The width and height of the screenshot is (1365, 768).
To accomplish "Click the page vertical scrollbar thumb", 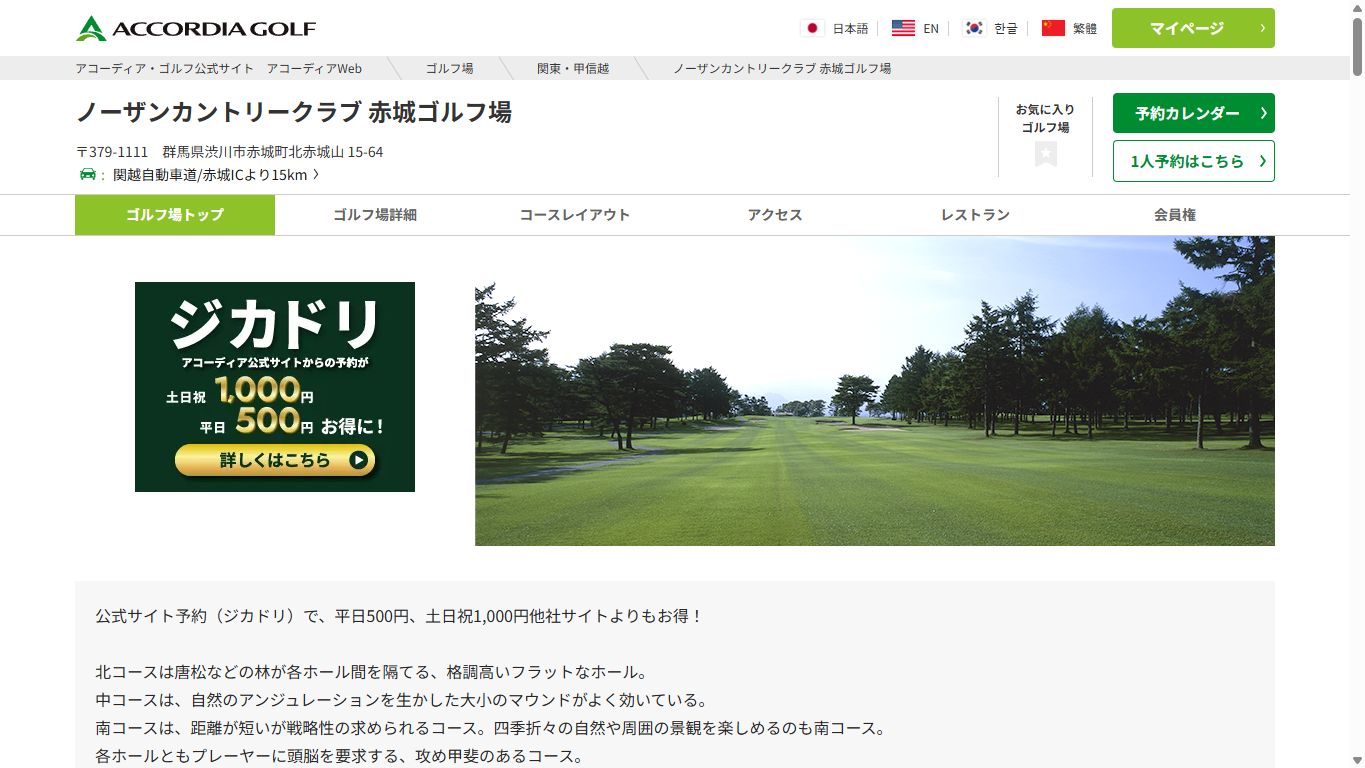I will point(1357,45).
